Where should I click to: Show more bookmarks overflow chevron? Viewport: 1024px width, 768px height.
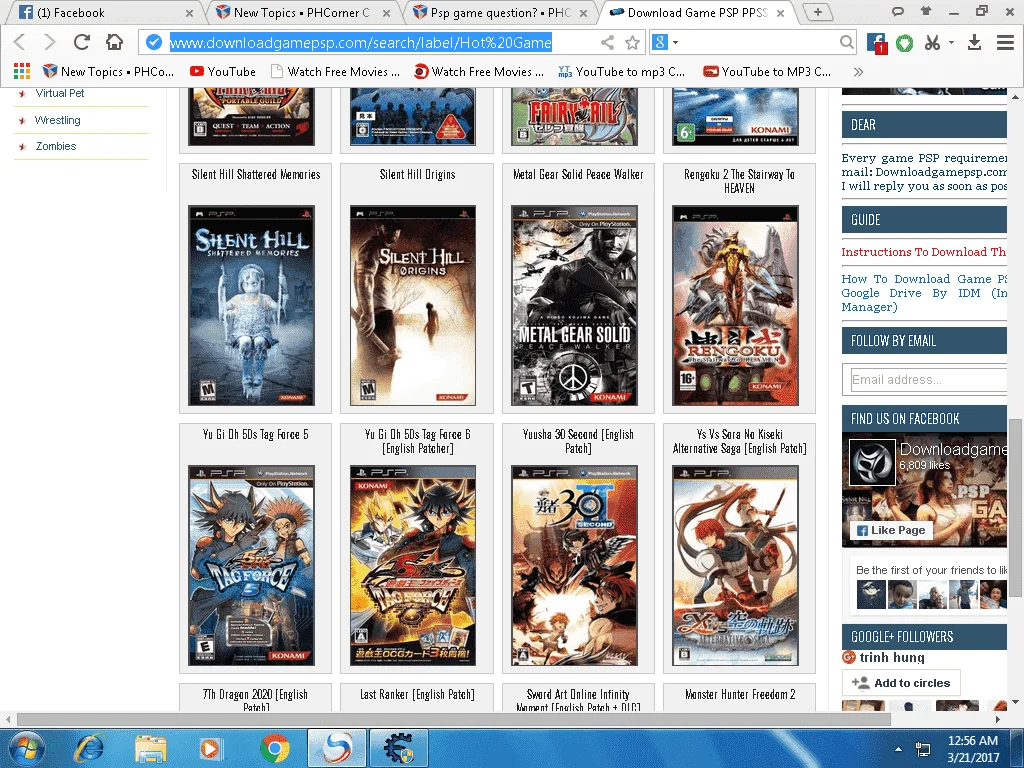coord(858,72)
